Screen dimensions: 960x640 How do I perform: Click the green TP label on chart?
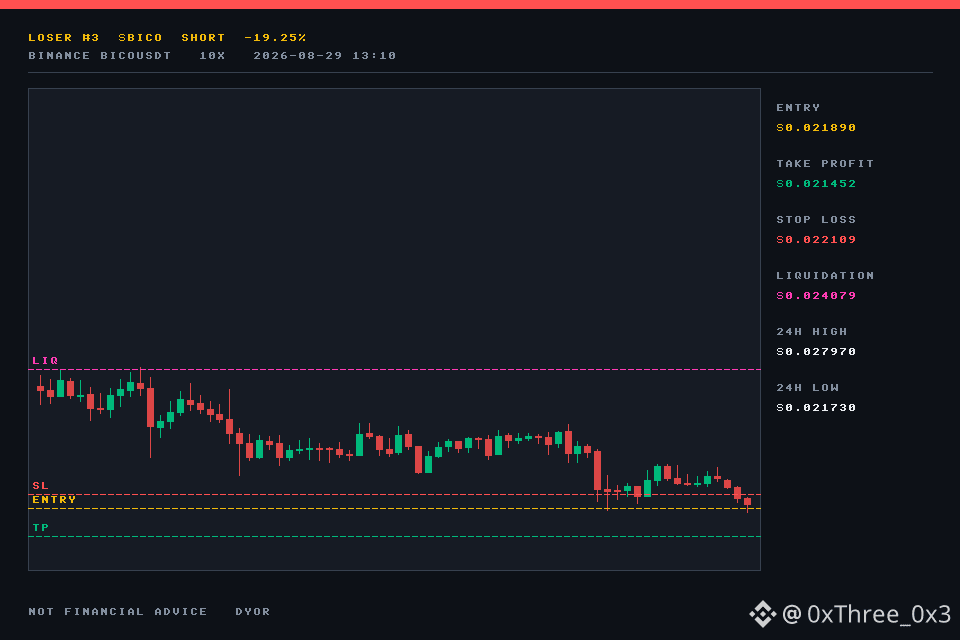click(40, 528)
